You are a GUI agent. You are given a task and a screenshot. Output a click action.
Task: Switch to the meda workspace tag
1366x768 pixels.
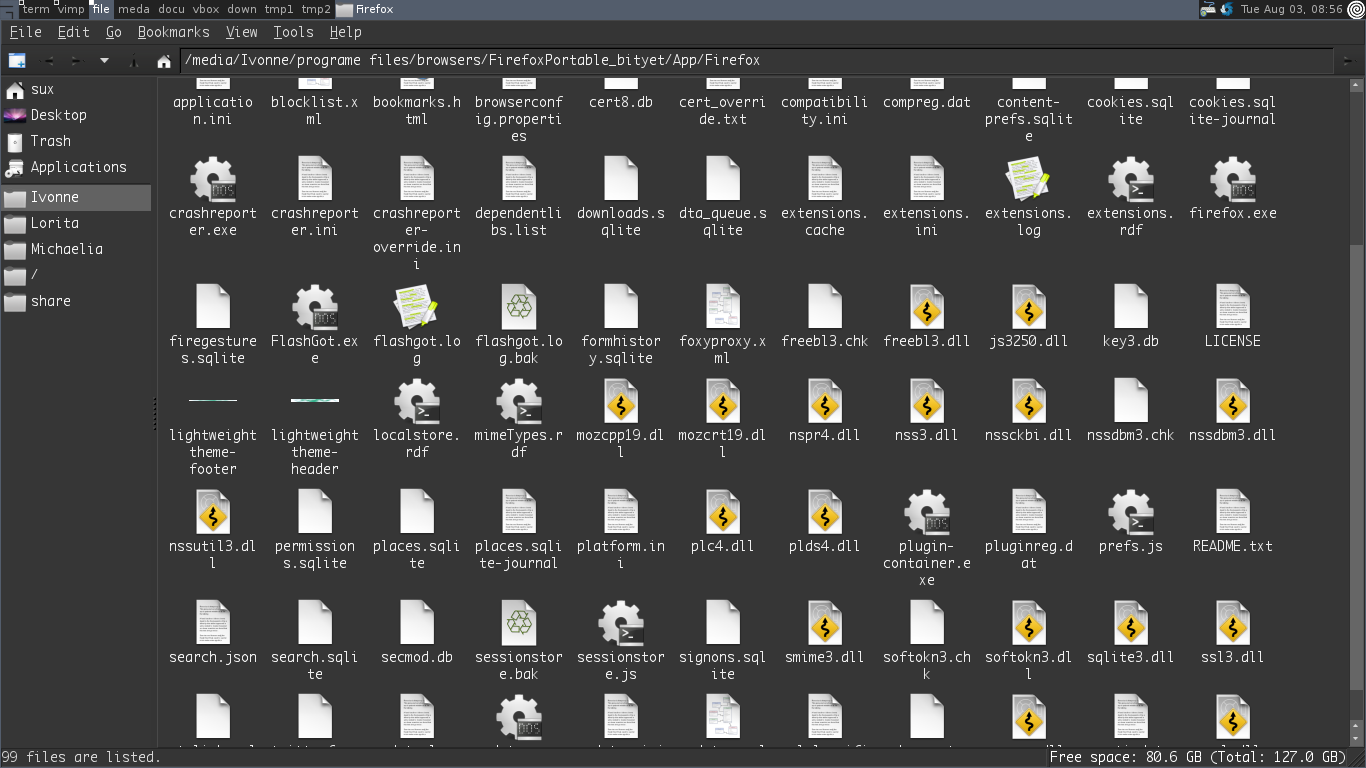click(x=134, y=9)
